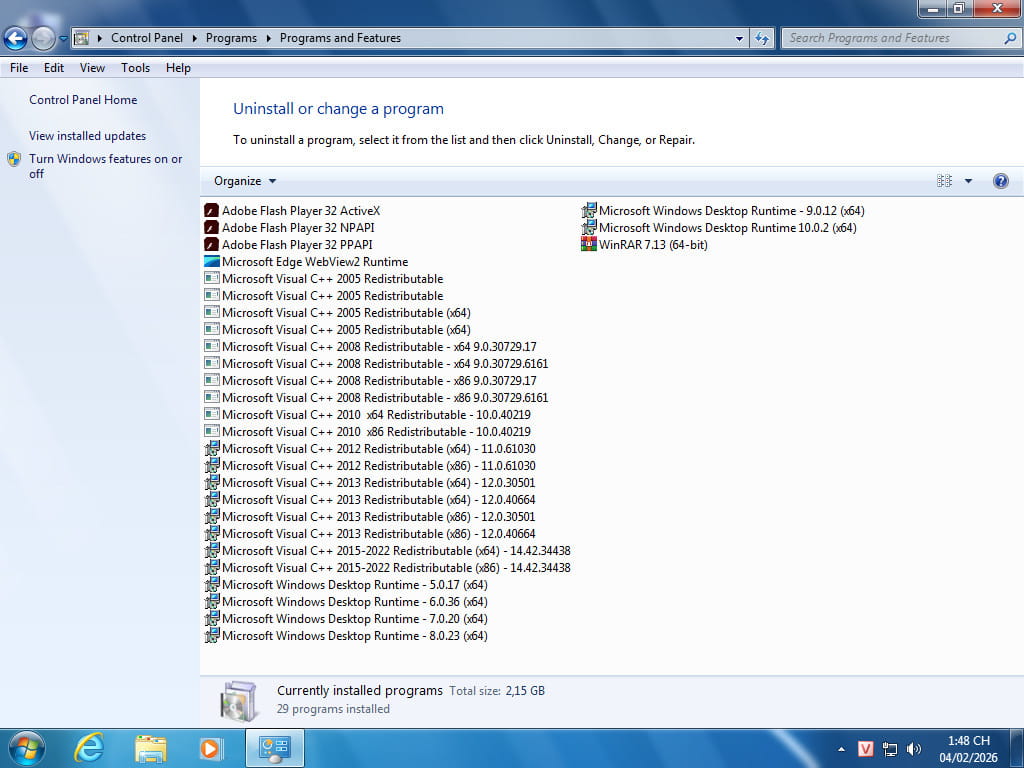This screenshot has width=1024, height=768.
Task: Open the Organize dropdown
Action: (x=245, y=181)
